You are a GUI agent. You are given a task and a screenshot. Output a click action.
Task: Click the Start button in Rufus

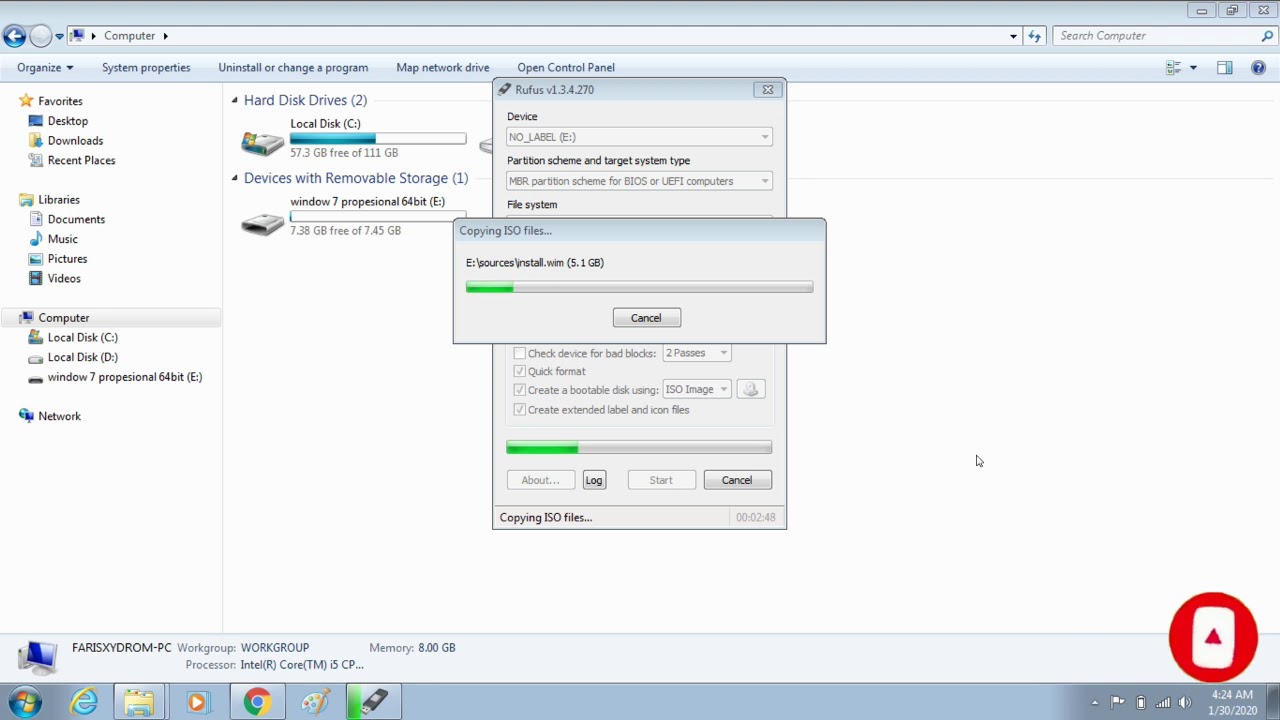coord(661,480)
